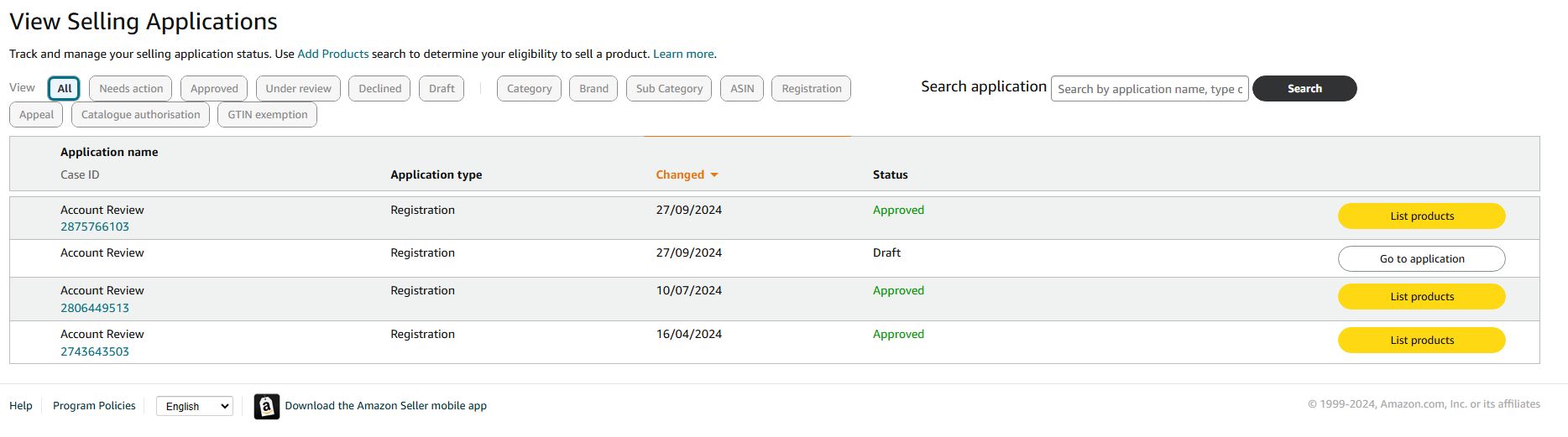Click List products for case 2806449513

pos(1422,297)
